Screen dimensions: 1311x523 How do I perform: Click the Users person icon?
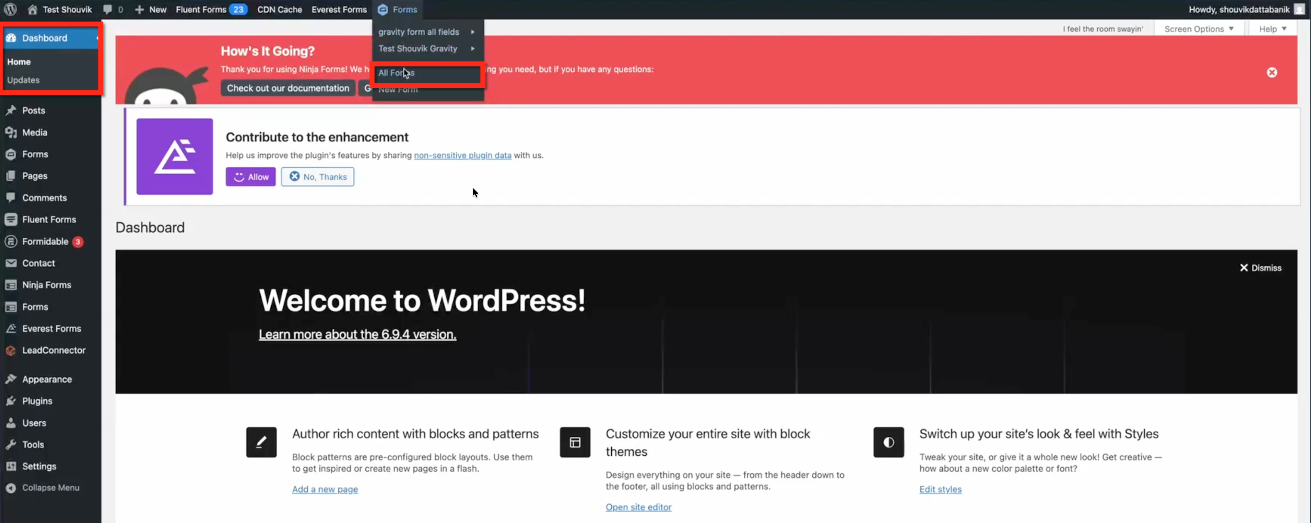(11, 423)
